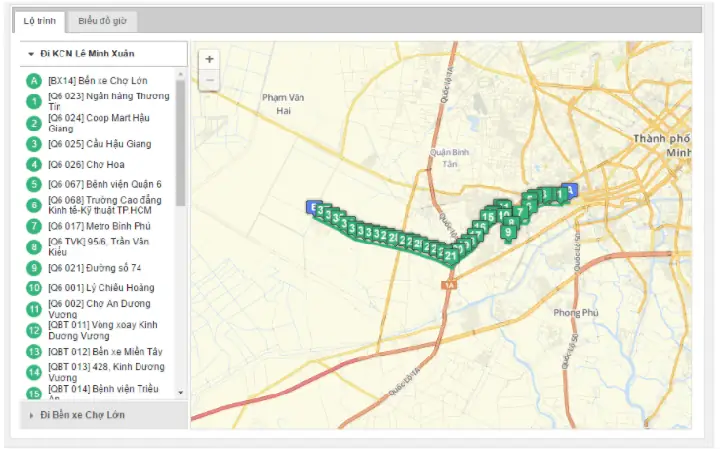Click blue start marker A on map
Screen dimensions: 720x450
coord(570,191)
